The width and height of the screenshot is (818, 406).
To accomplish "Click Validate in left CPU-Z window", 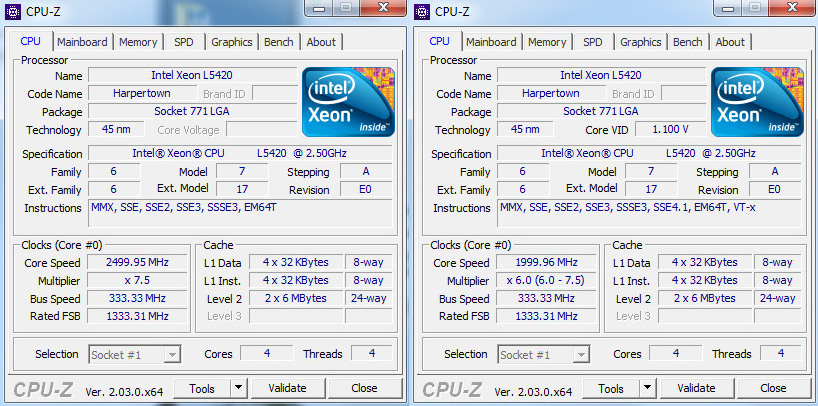I will 287,388.
